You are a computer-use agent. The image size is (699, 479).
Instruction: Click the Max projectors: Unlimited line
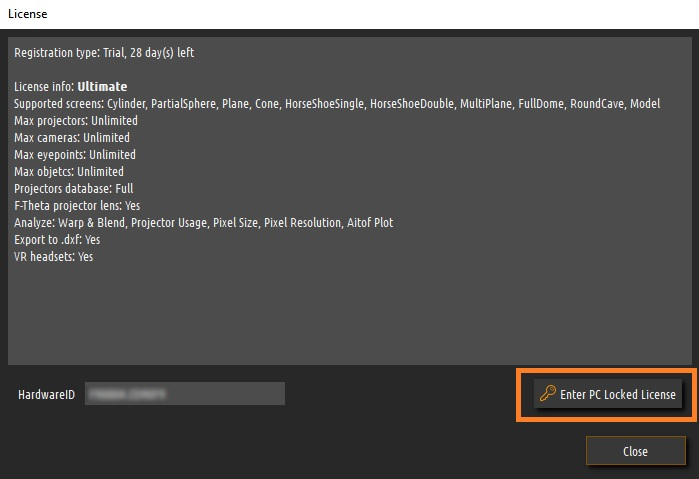(76, 120)
